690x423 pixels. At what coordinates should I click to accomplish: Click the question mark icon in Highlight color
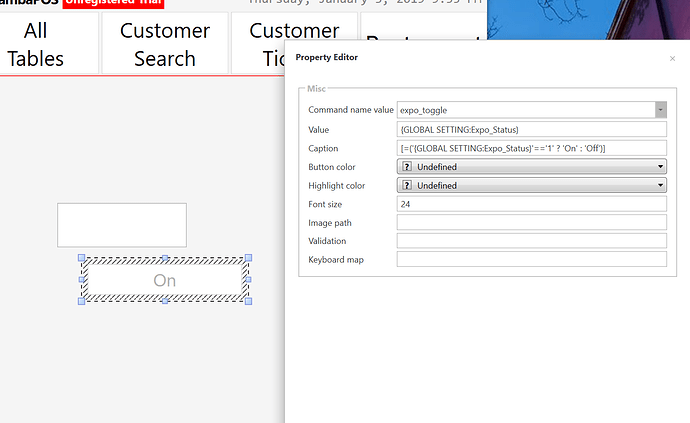407,185
